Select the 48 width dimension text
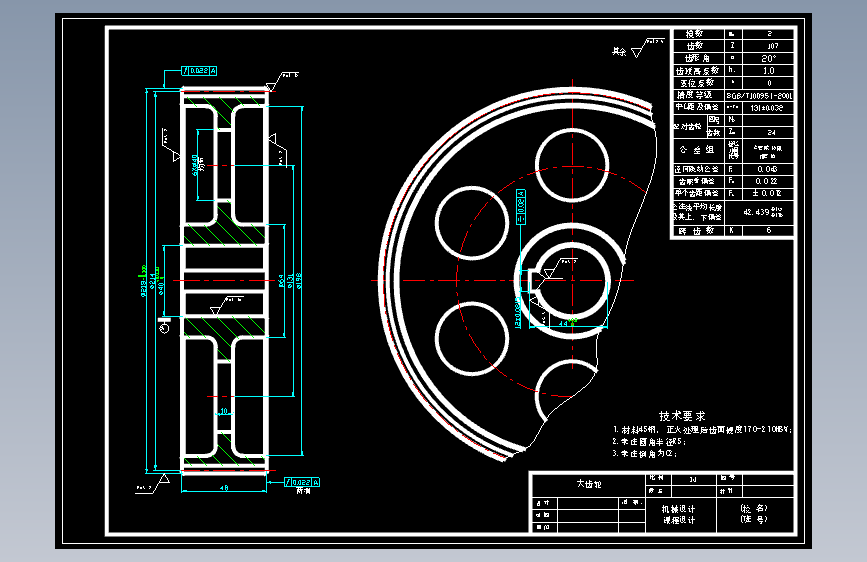The height and width of the screenshot is (562, 867). coord(224,488)
